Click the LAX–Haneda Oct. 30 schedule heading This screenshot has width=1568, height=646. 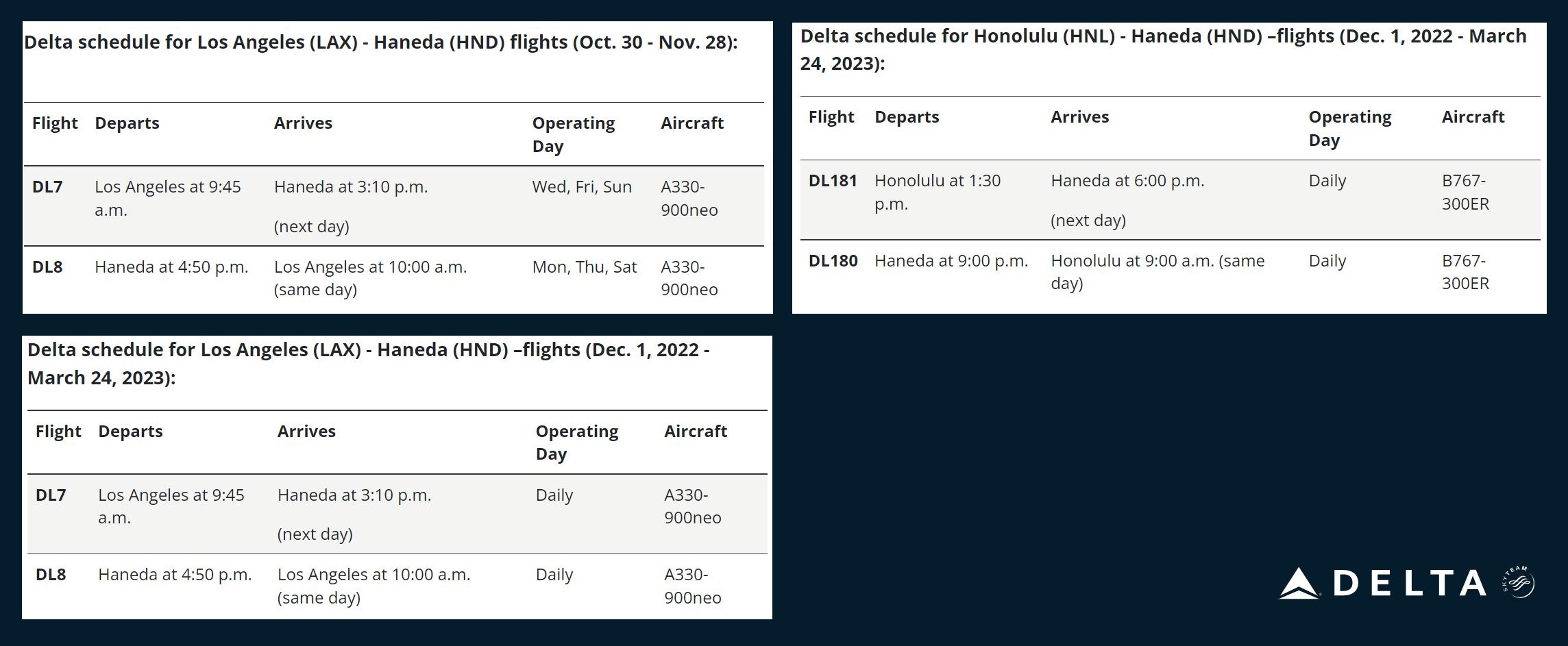click(381, 42)
